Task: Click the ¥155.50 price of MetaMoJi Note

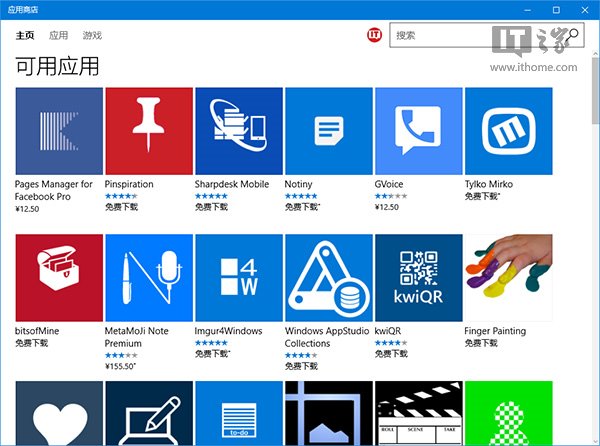Action: 120,366
